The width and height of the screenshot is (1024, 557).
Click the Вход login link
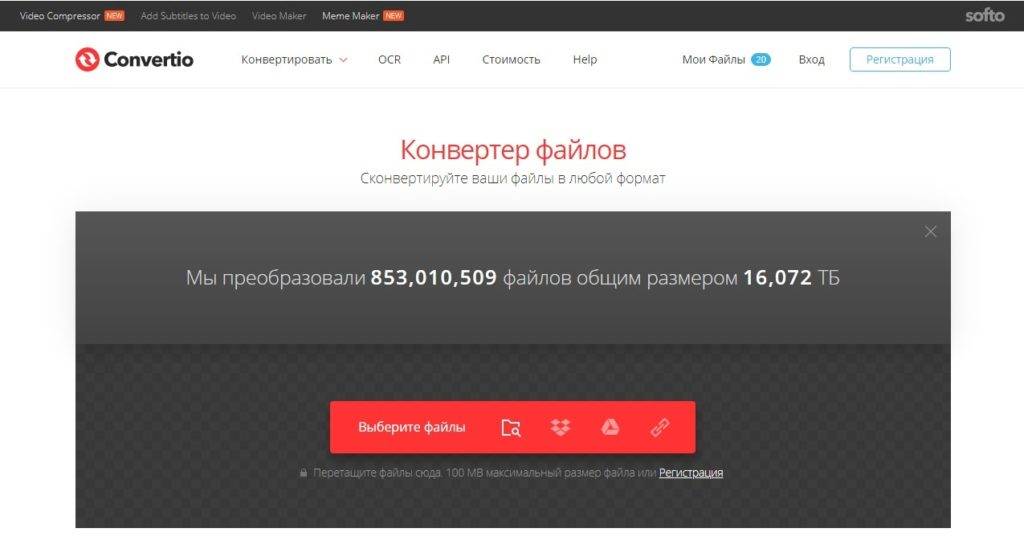(811, 59)
